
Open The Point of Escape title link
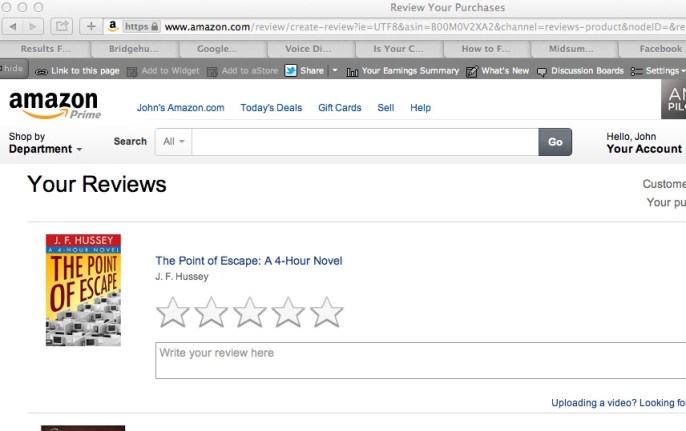pyautogui.click(x=249, y=261)
